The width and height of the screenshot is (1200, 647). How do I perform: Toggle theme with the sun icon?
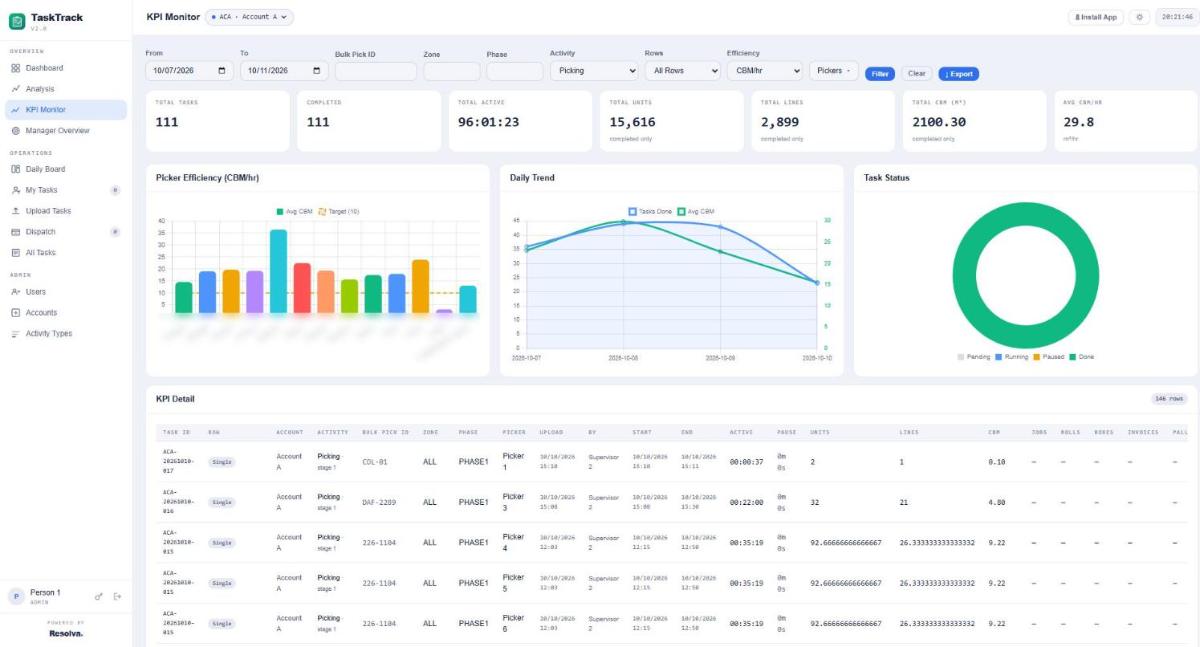click(1139, 17)
